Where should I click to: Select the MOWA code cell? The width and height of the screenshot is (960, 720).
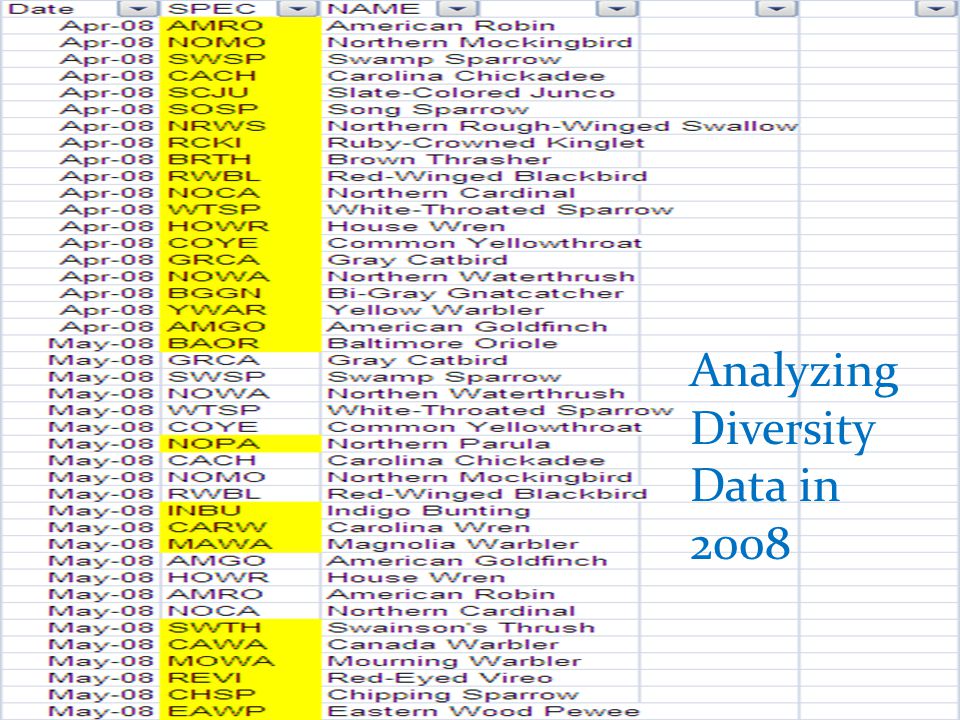[240, 661]
